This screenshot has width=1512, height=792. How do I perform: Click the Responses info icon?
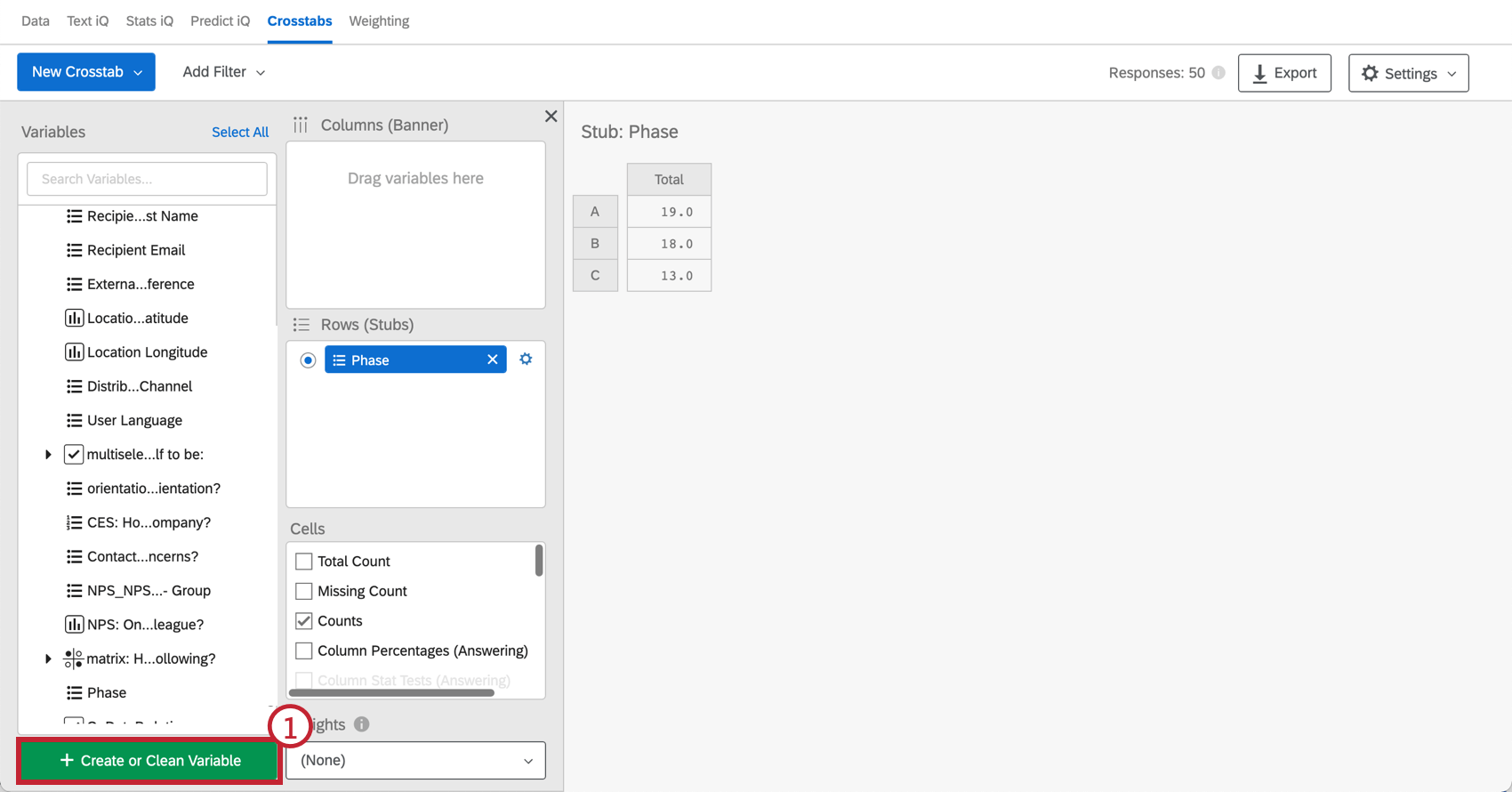coord(1218,73)
